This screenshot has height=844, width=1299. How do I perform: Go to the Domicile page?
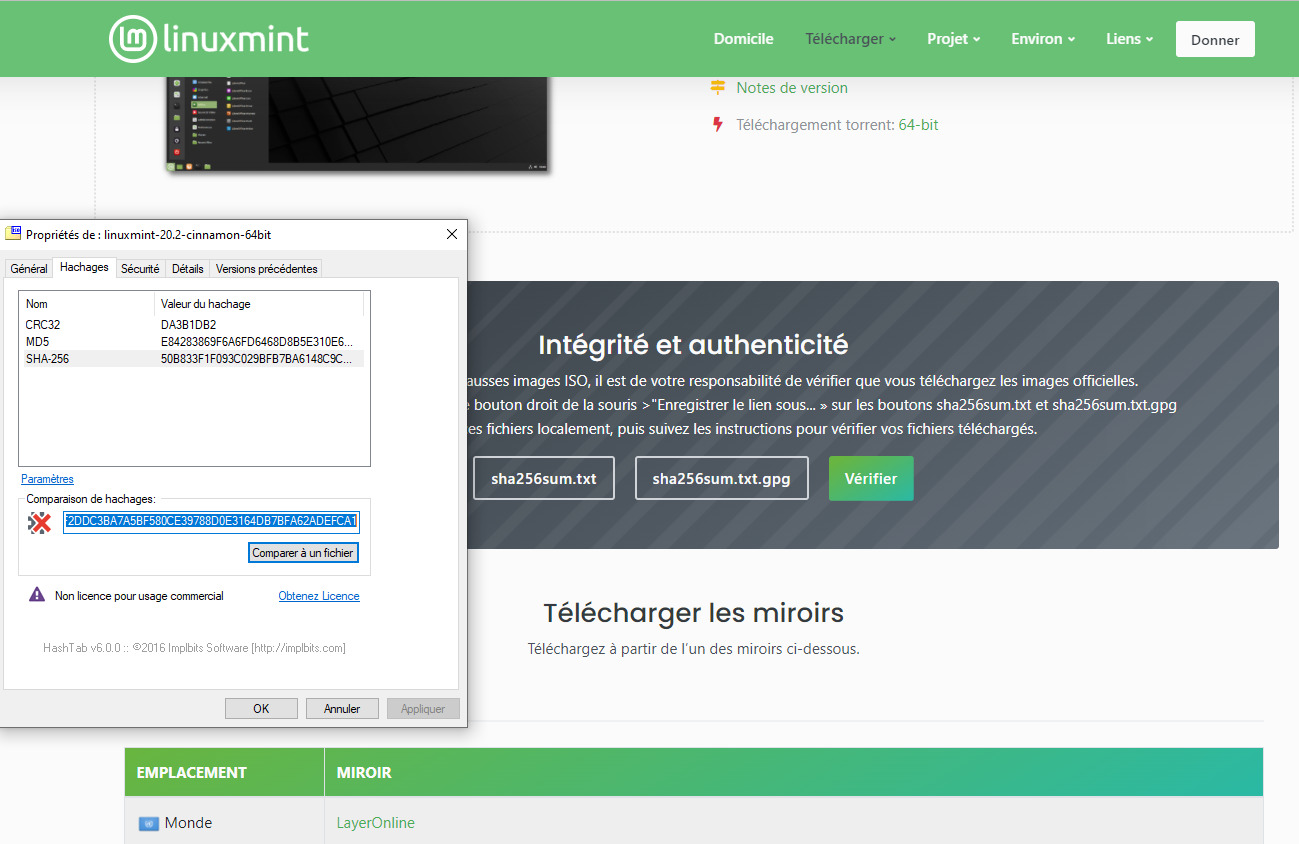pos(743,39)
